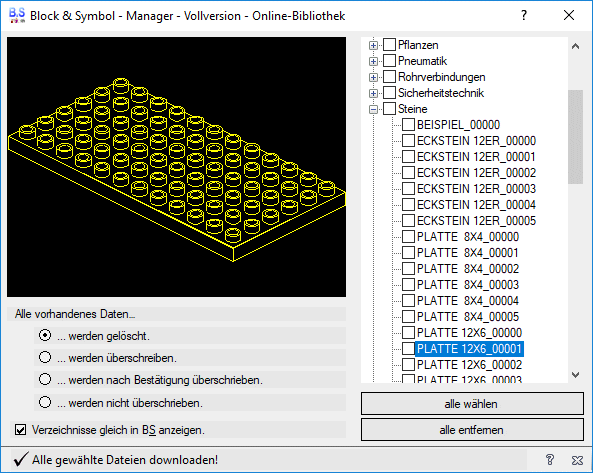The height and width of the screenshot is (473, 593).
Task: Expand the Pneumatik tree node
Action: click(x=373, y=61)
